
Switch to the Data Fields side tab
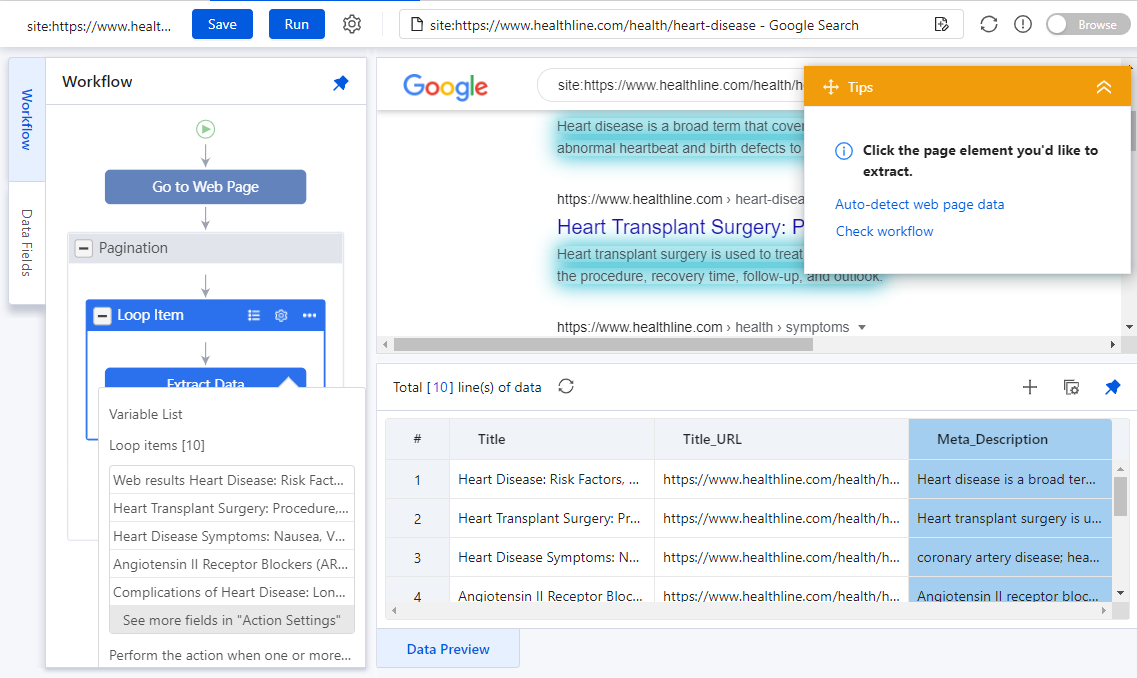point(27,243)
